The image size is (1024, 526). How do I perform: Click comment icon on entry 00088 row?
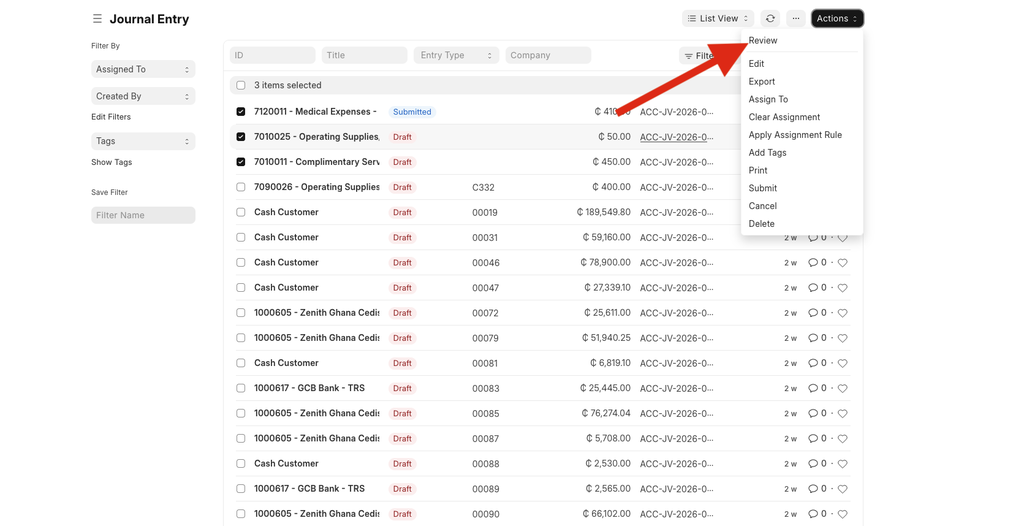[813, 464]
